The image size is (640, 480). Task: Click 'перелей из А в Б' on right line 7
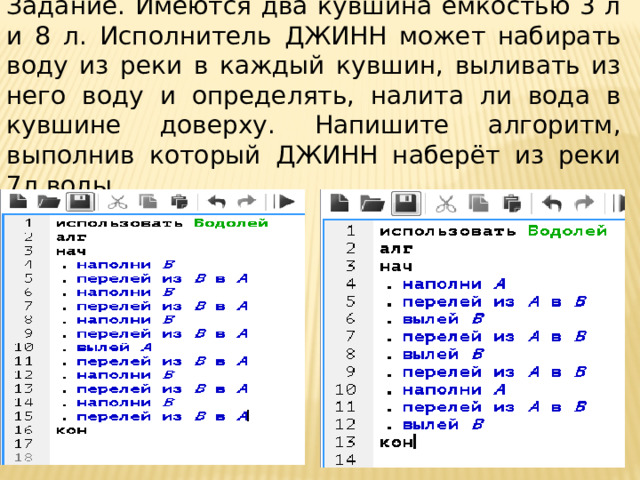494,337
